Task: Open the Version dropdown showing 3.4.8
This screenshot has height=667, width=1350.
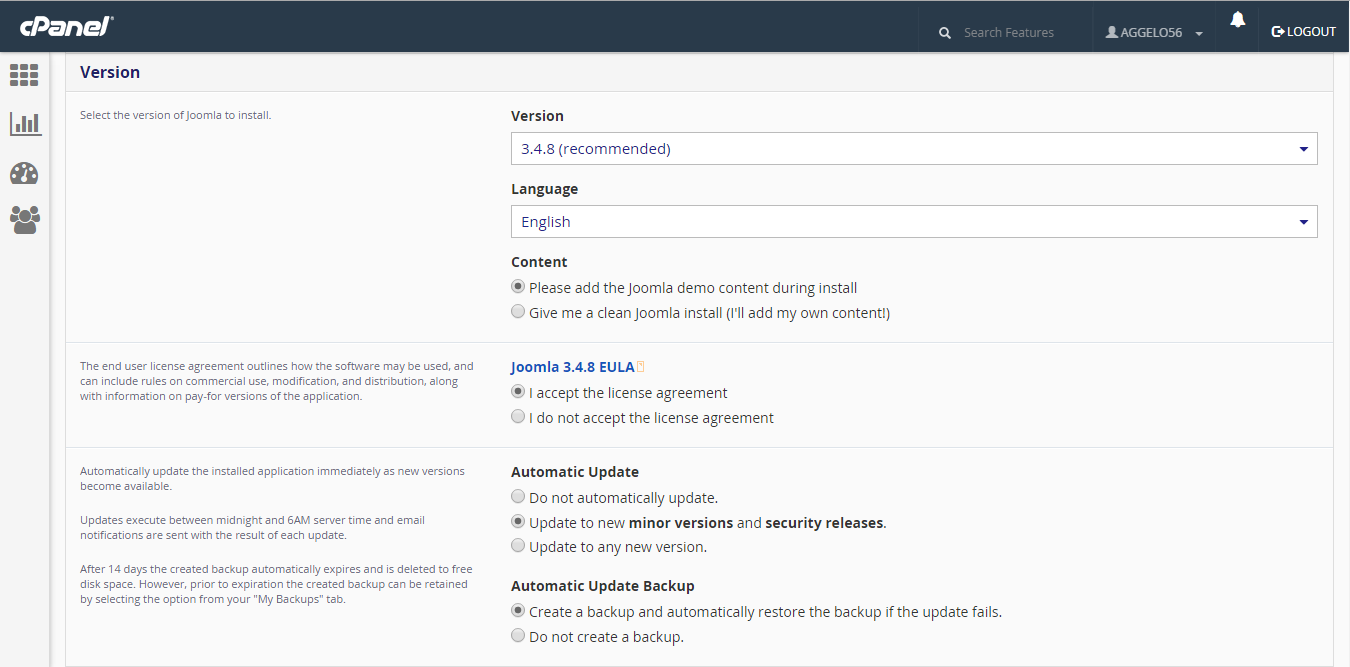Action: click(x=914, y=148)
